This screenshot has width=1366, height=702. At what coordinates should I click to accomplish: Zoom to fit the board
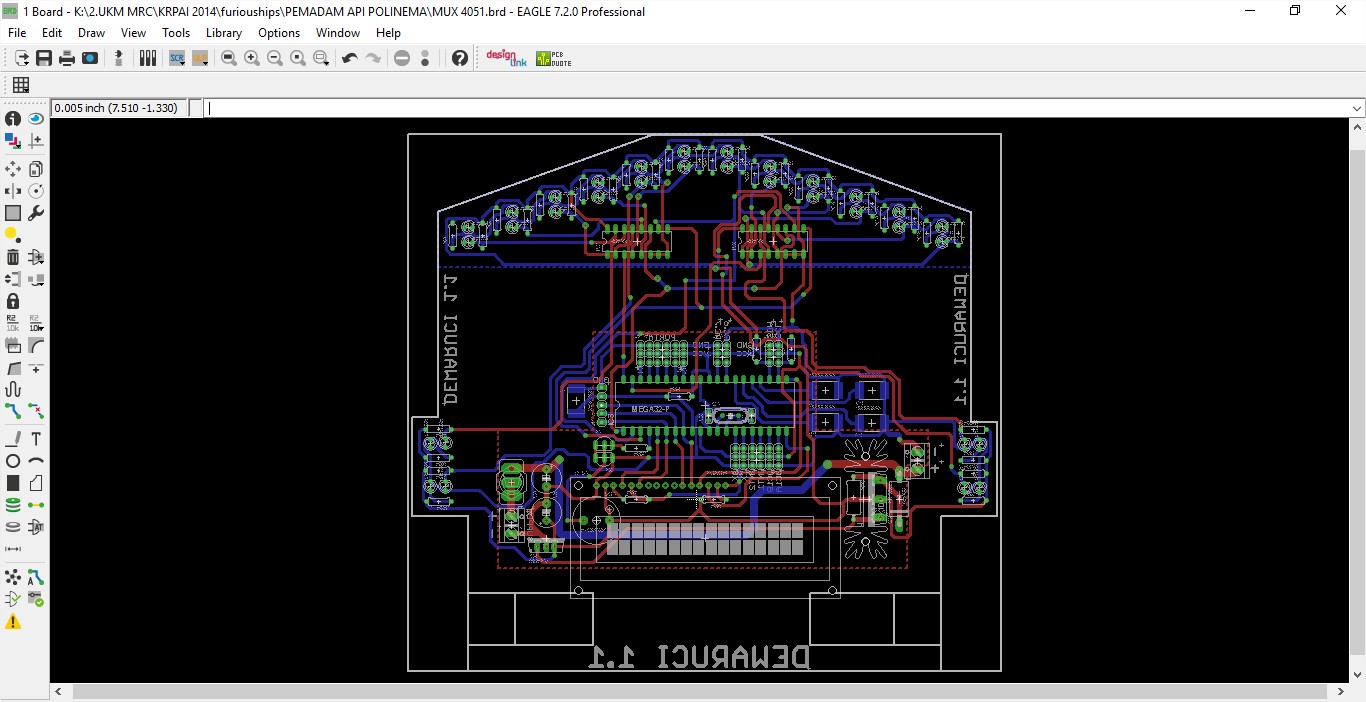click(x=229, y=58)
